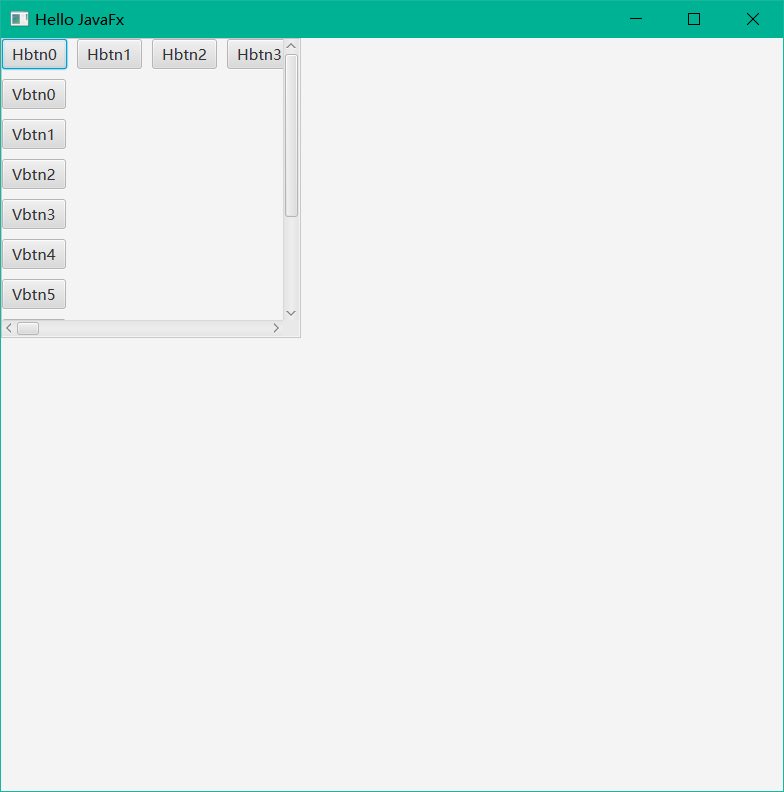The width and height of the screenshot is (784, 792).
Task: Hit the Vbtn5 button
Action: tap(34, 294)
